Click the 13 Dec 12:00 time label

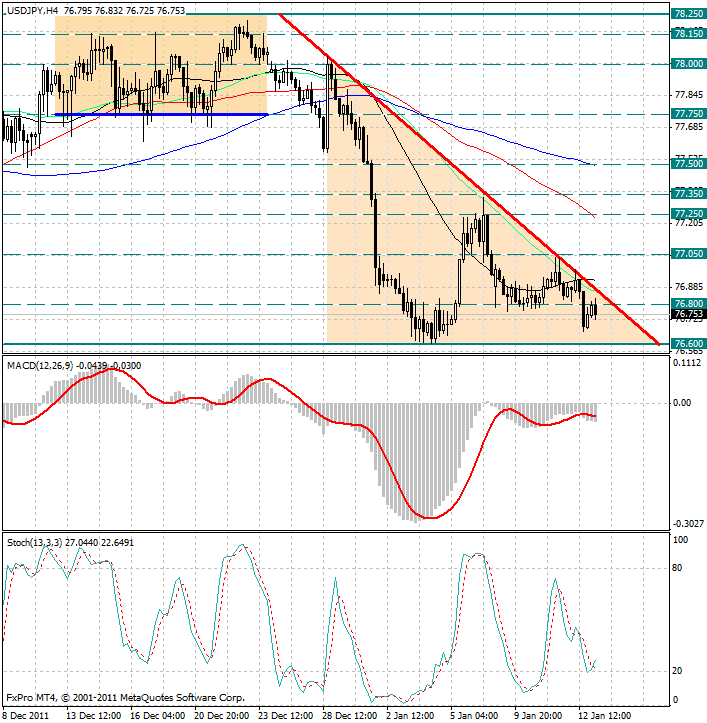[x=94, y=716]
